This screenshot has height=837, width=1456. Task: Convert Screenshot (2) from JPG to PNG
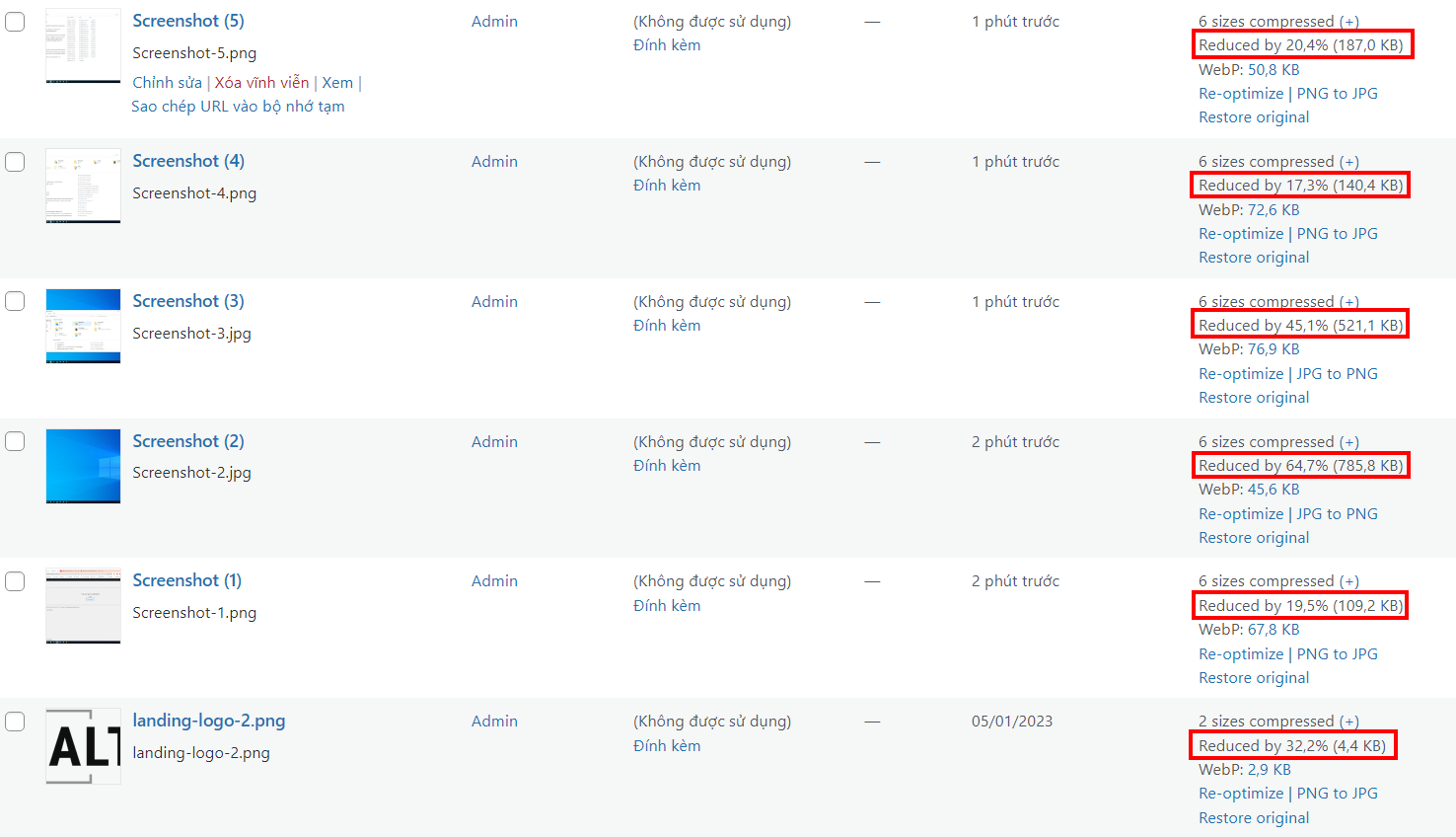1338,513
